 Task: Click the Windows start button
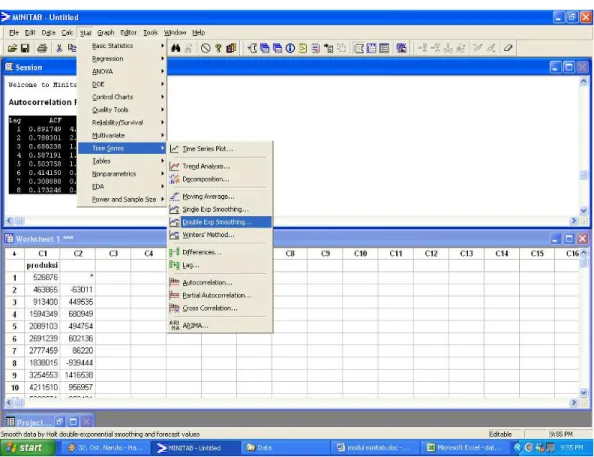(x=28, y=448)
